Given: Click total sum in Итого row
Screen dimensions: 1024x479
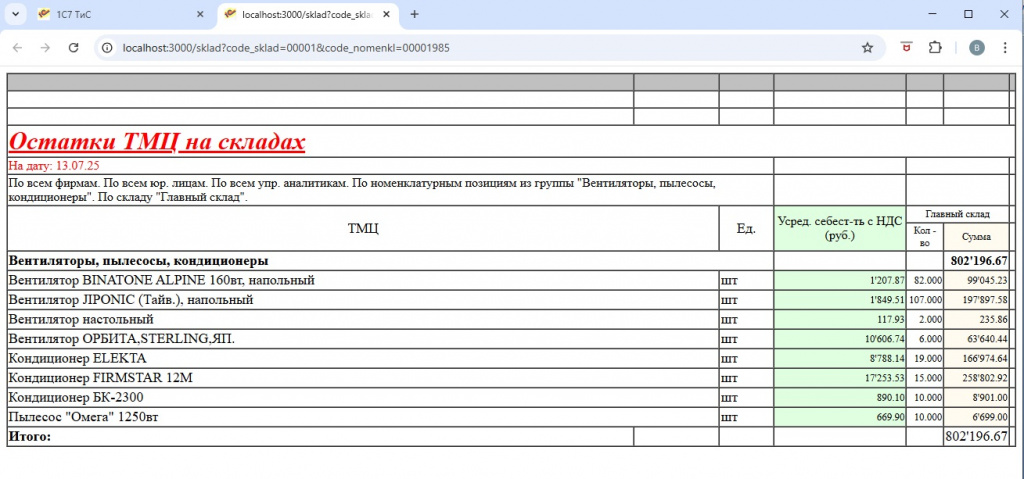Looking at the screenshot, I should pyautogui.click(x=976, y=437).
